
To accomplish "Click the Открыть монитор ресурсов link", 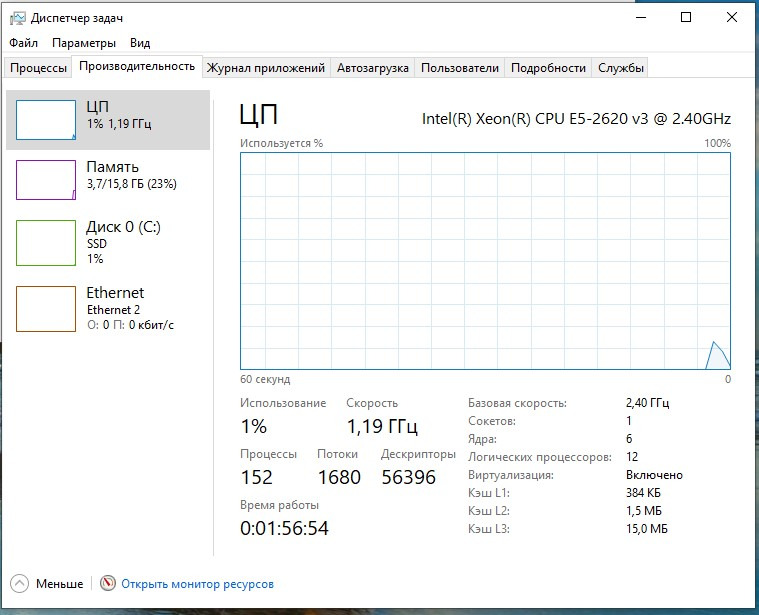I will pos(197,584).
